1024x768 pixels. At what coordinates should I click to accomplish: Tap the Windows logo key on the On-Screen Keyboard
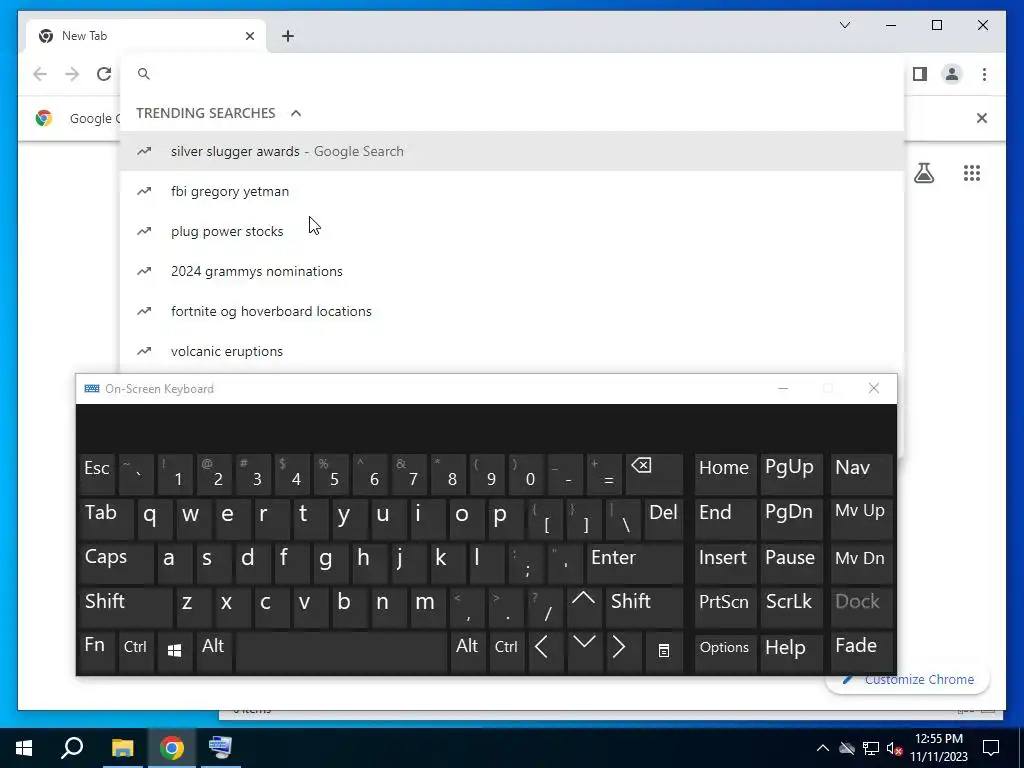pos(174,652)
